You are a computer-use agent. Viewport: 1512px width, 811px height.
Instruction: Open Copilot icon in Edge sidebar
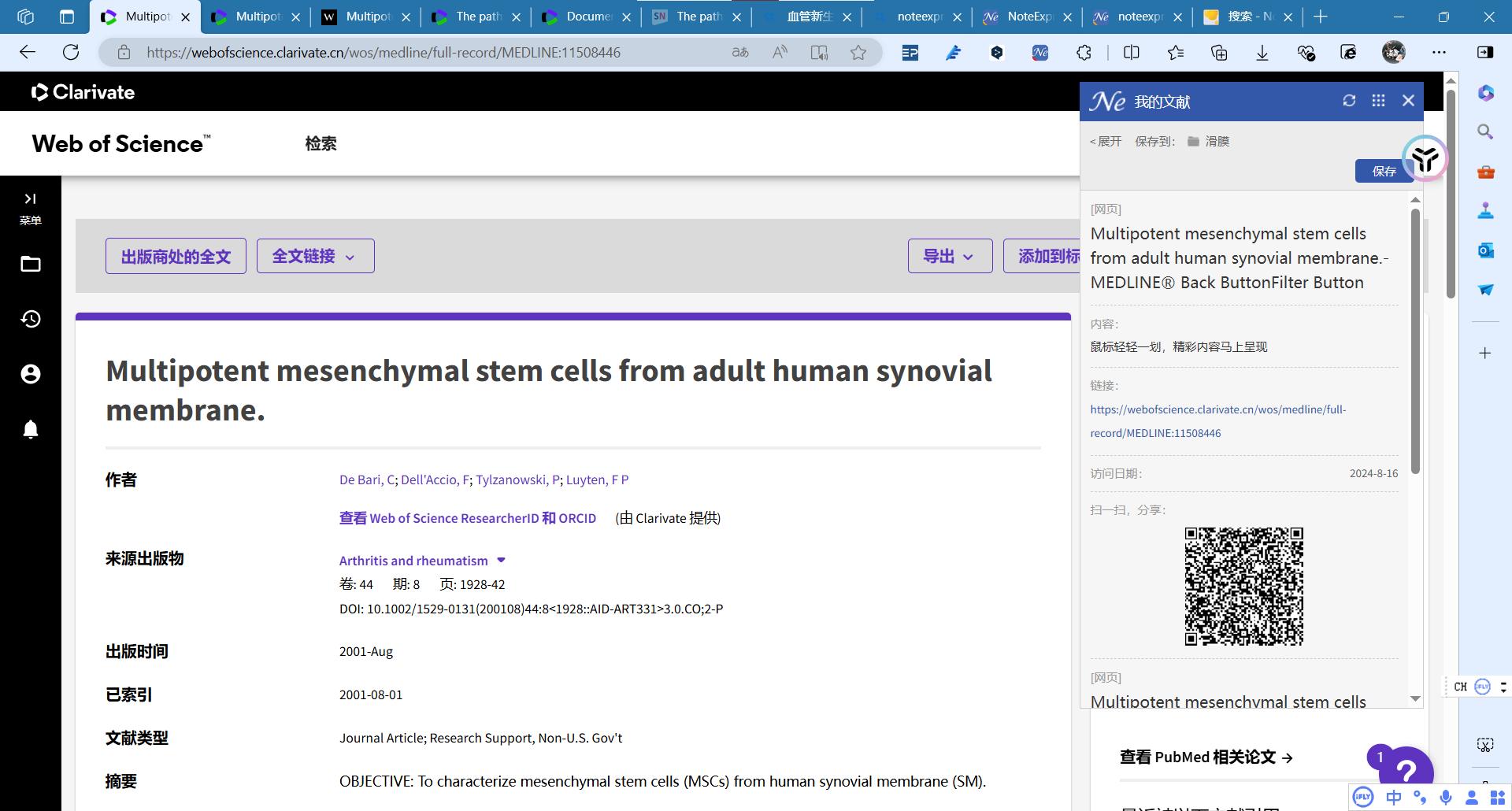(x=1485, y=93)
